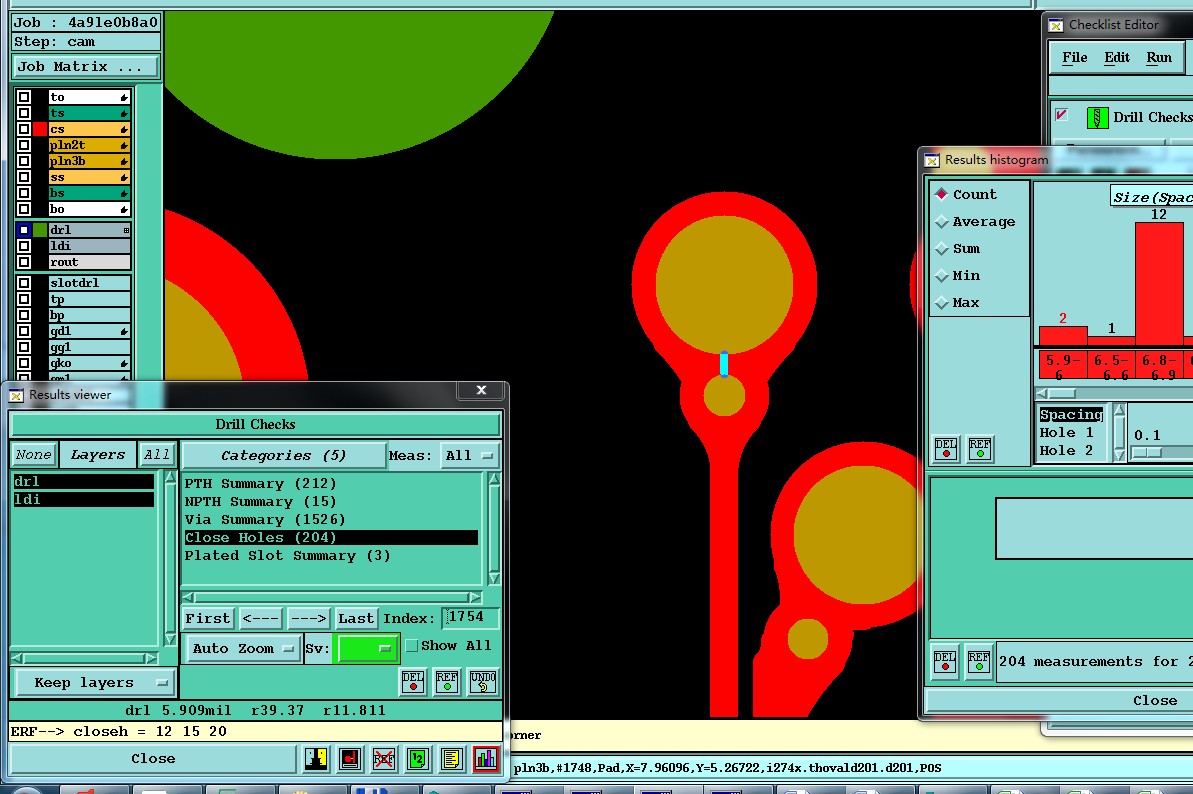
Task: Open the Auto Zoom dropdown
Action: tap(242, 649)
